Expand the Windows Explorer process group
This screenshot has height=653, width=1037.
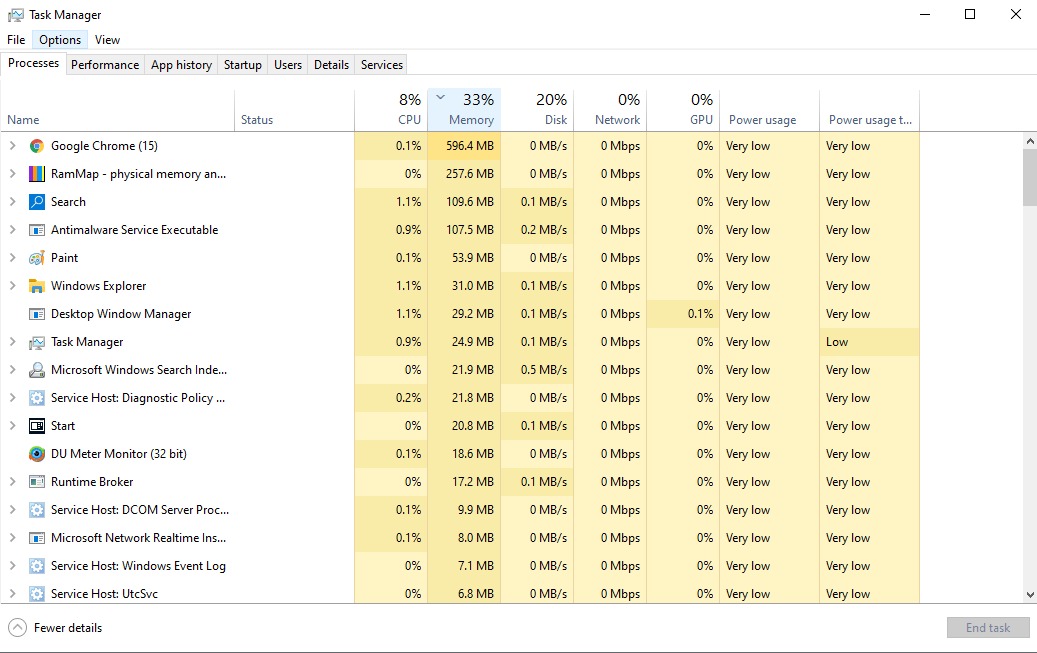(x=13, y=286)
